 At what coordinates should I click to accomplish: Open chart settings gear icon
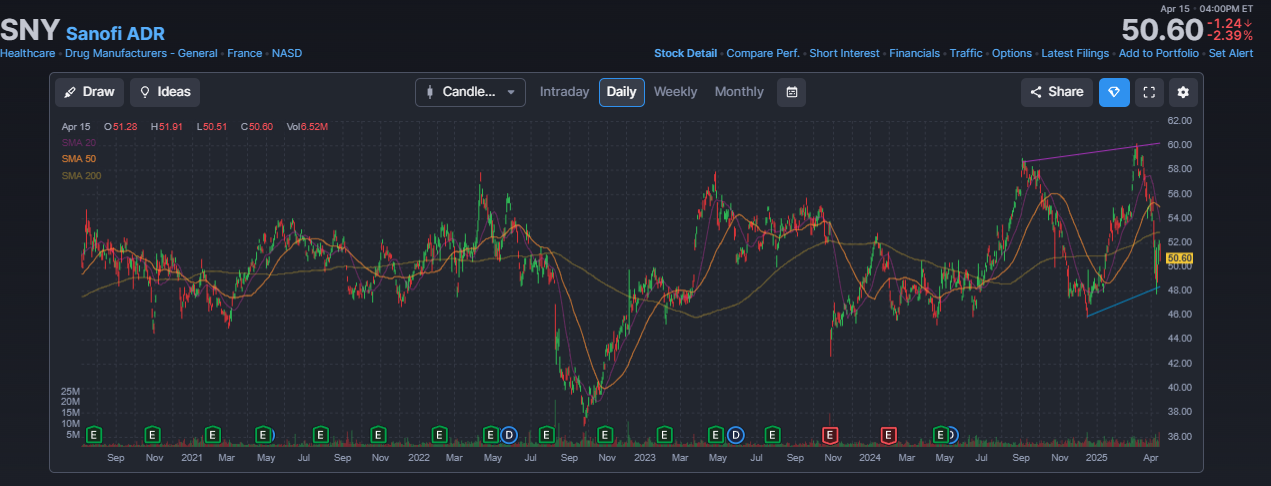pos(1183,92)
